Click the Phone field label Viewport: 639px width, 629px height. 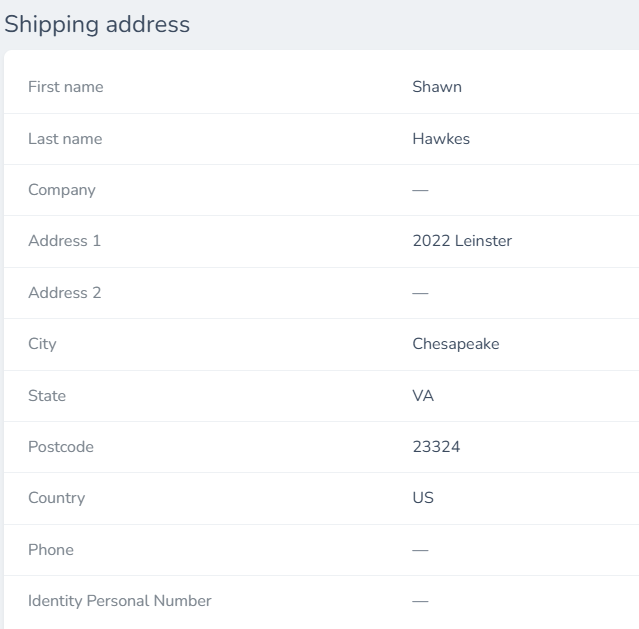tap(51, 550)
